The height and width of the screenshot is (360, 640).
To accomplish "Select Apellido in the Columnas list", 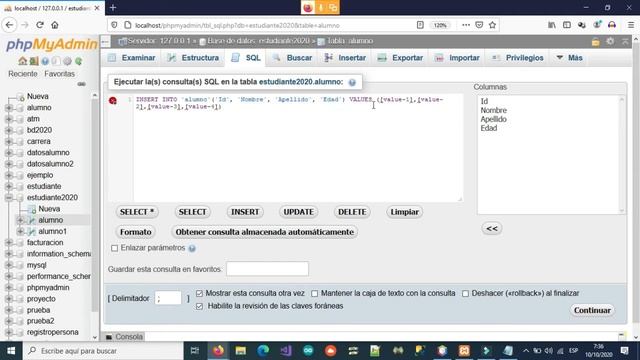I will pyautogui.click(x=493, y=119).
